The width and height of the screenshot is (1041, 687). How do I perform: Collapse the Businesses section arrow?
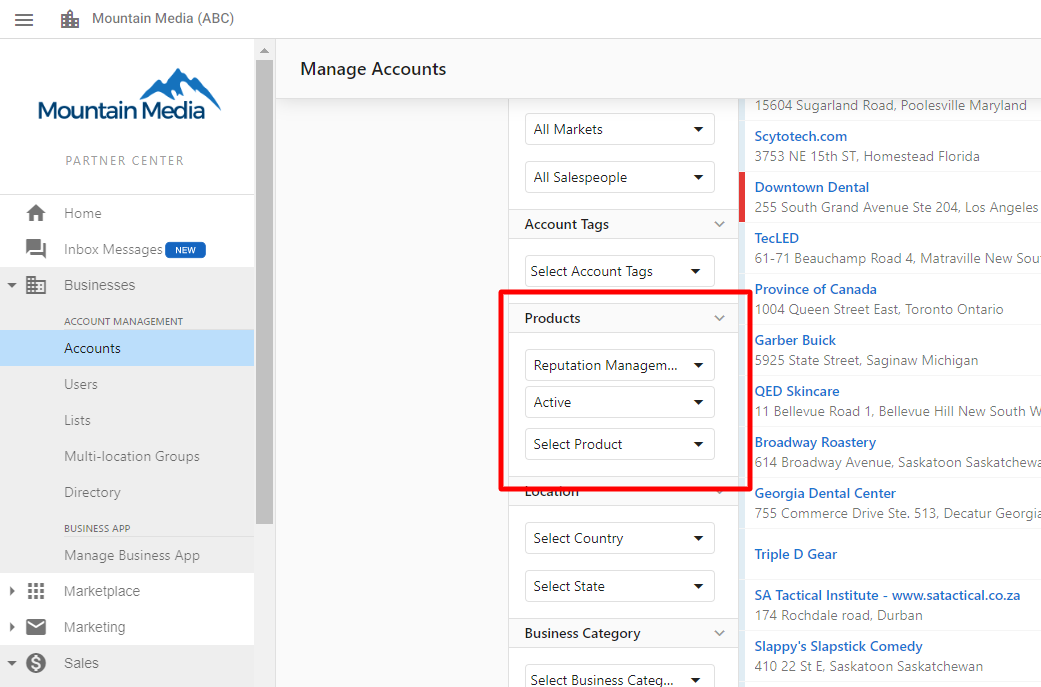coord(11,285)
